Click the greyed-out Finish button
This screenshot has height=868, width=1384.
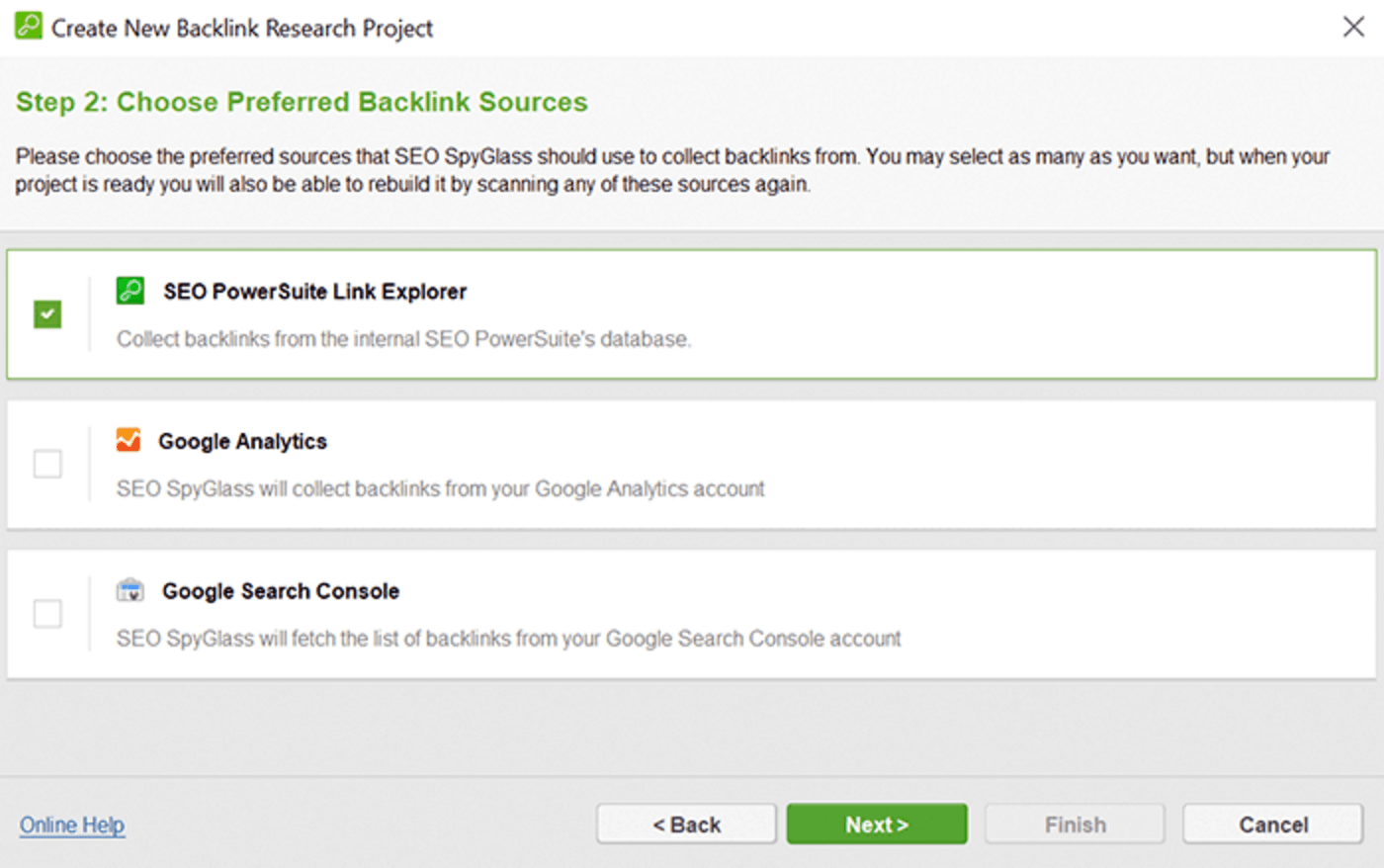tap(1075, 825)
